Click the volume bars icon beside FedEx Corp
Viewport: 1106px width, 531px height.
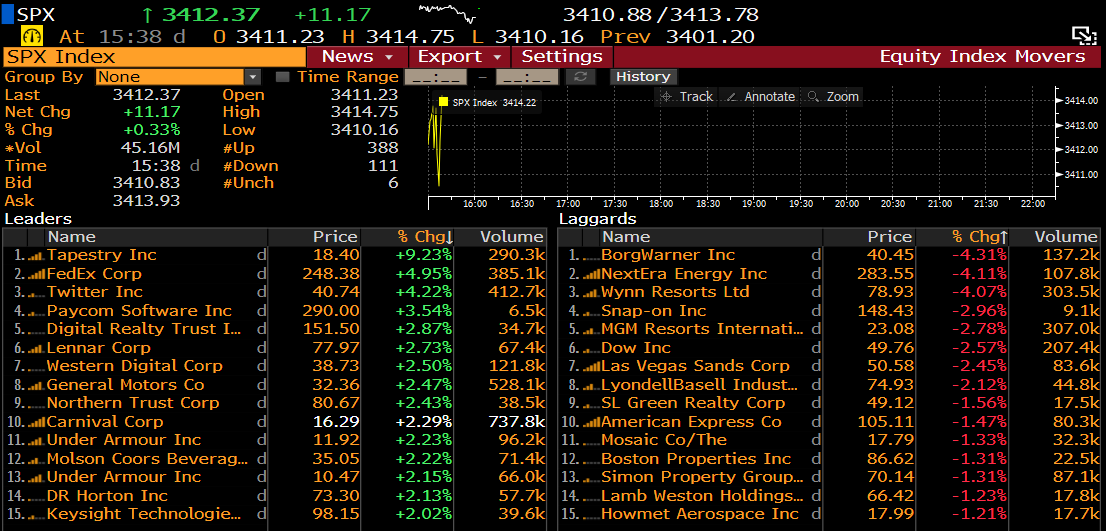tap(35, 274)
